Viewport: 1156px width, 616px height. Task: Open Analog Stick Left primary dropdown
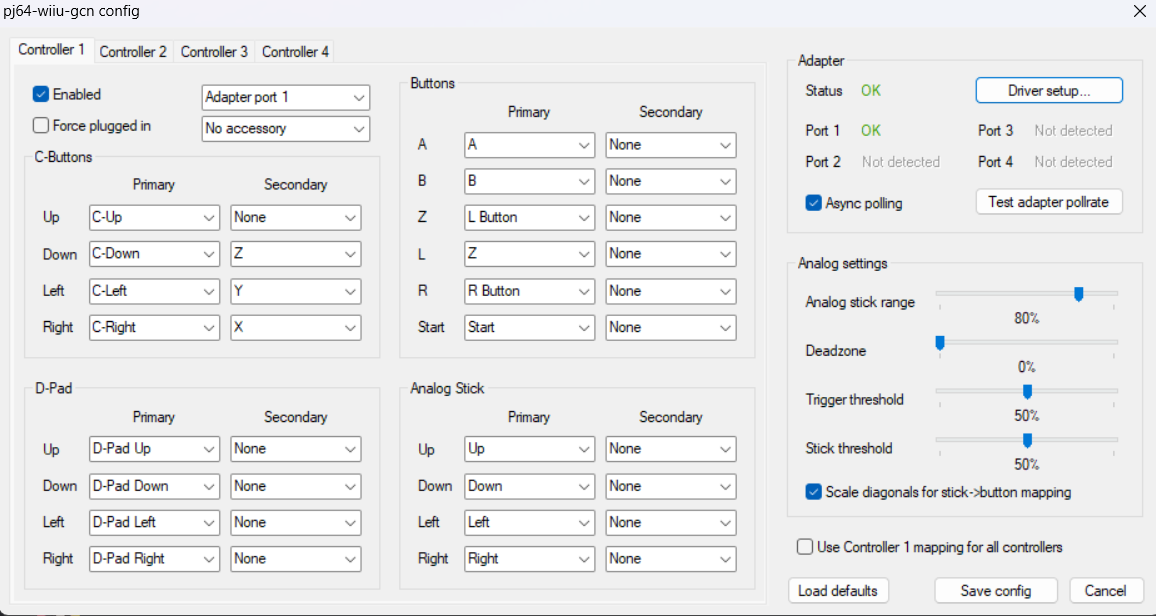click(529, 522)
